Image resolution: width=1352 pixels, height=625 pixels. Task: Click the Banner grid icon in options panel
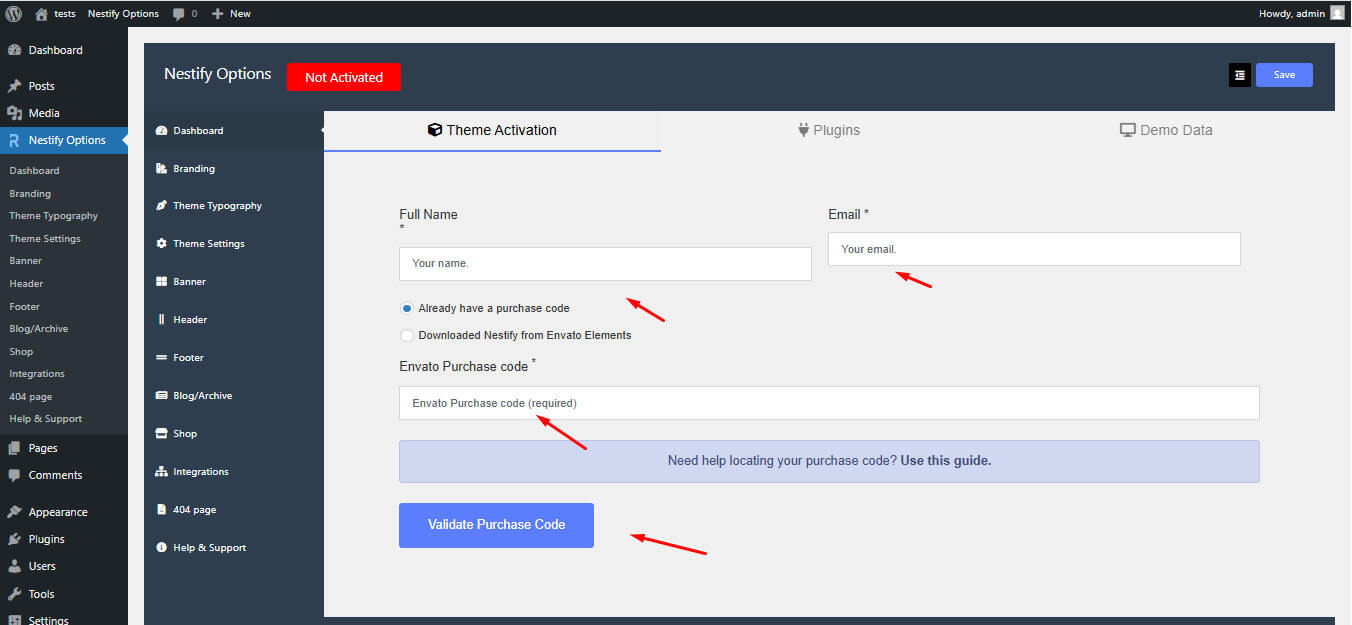pos(162,282)
